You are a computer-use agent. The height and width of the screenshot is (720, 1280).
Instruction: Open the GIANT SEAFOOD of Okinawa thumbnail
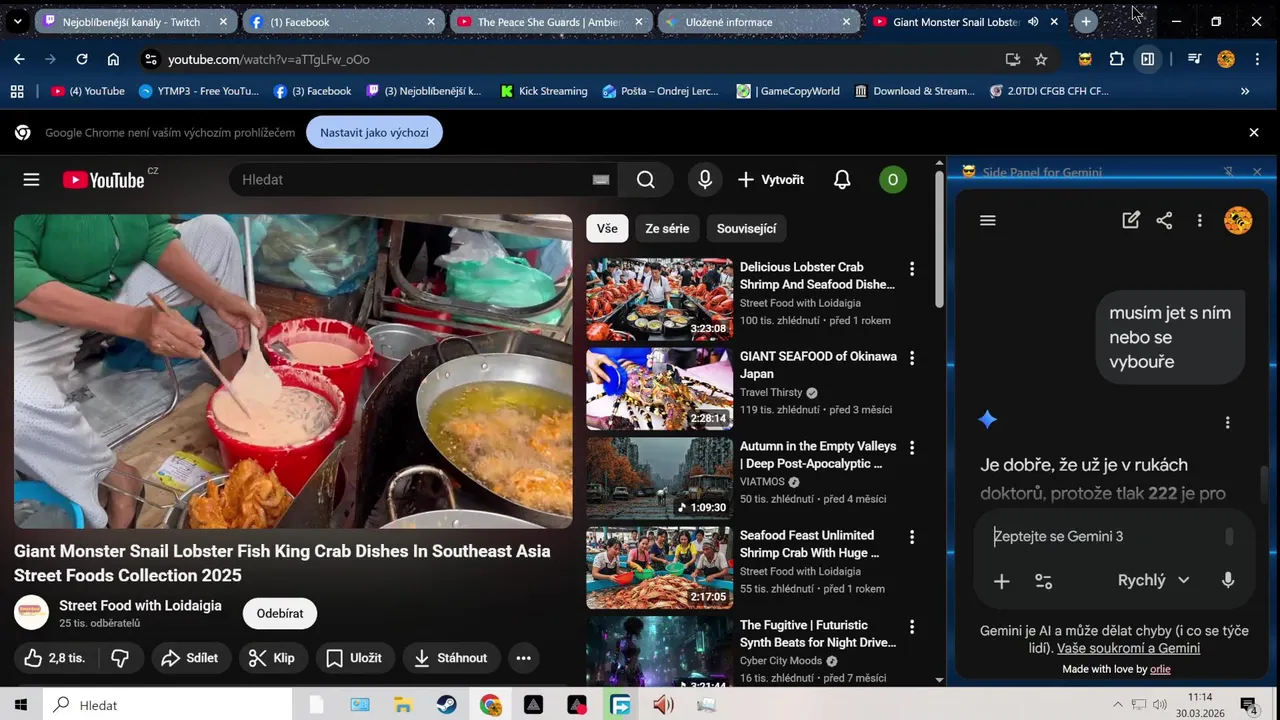click(x=659, y=389)
